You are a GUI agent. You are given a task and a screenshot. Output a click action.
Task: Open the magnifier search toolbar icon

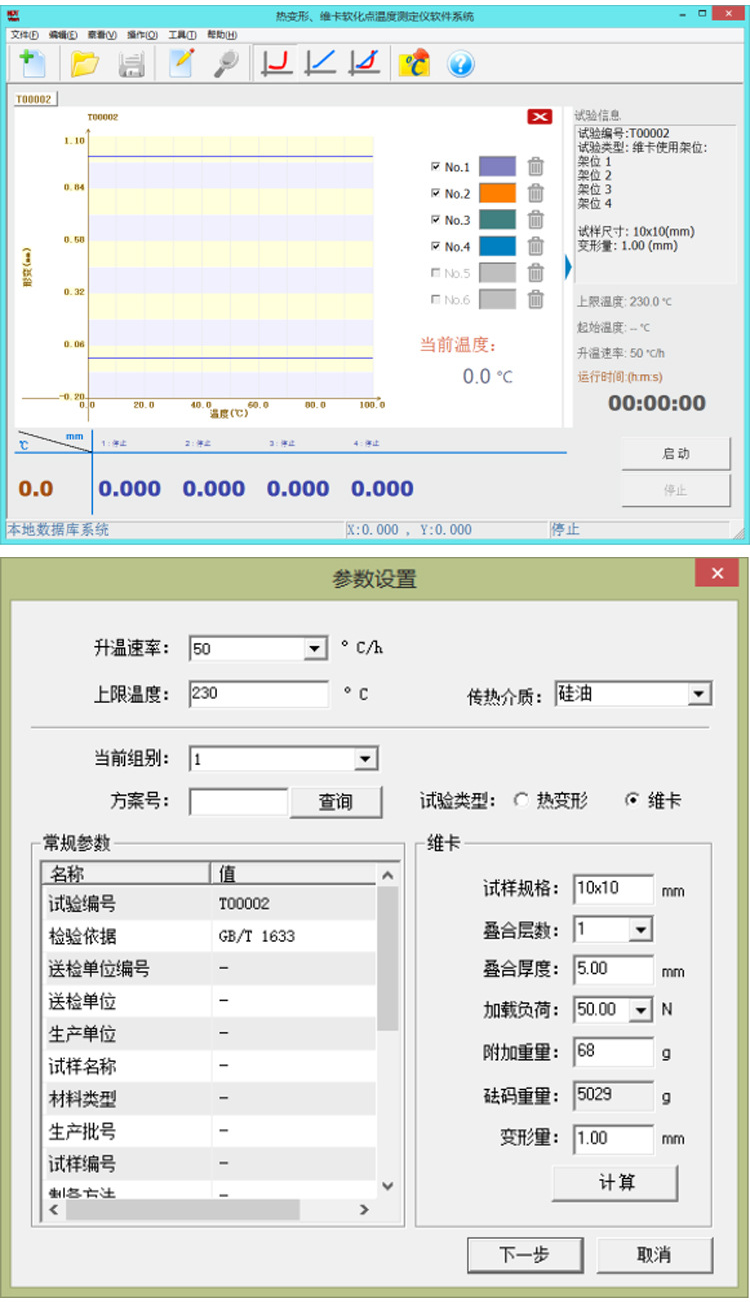tap(227, 64)
